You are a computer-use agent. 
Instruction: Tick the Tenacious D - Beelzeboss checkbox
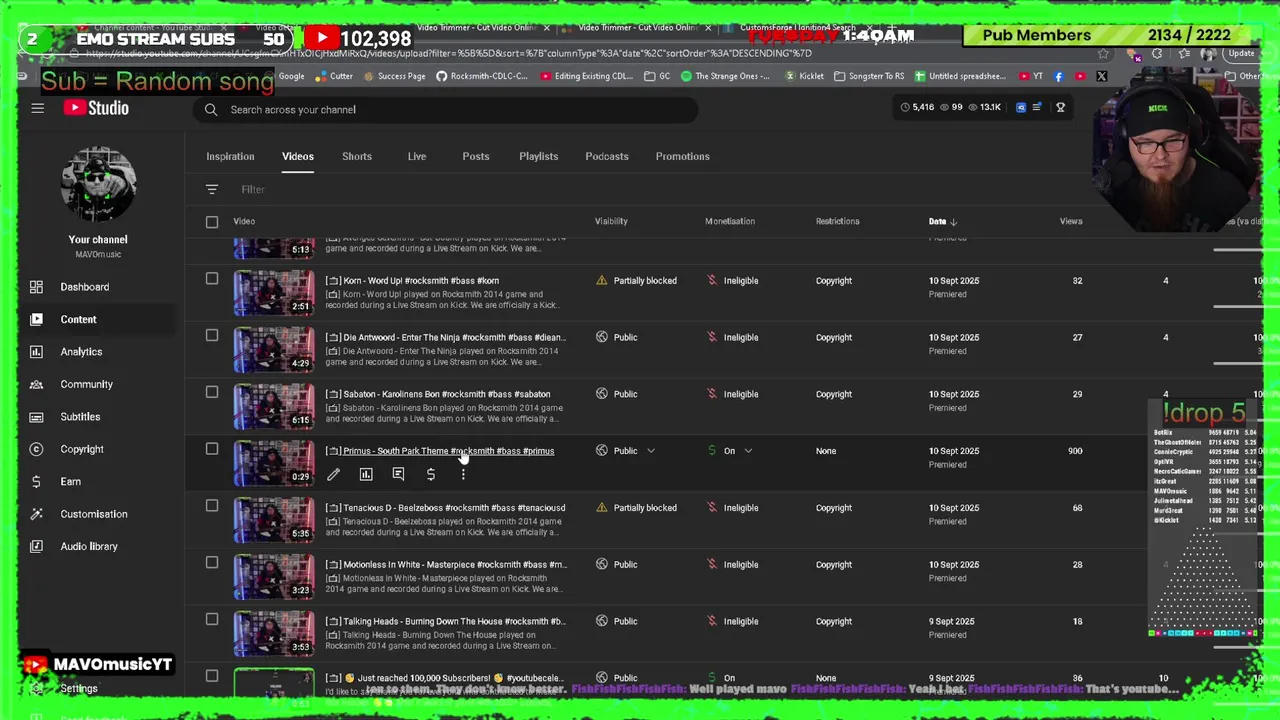tap(212, 506)
